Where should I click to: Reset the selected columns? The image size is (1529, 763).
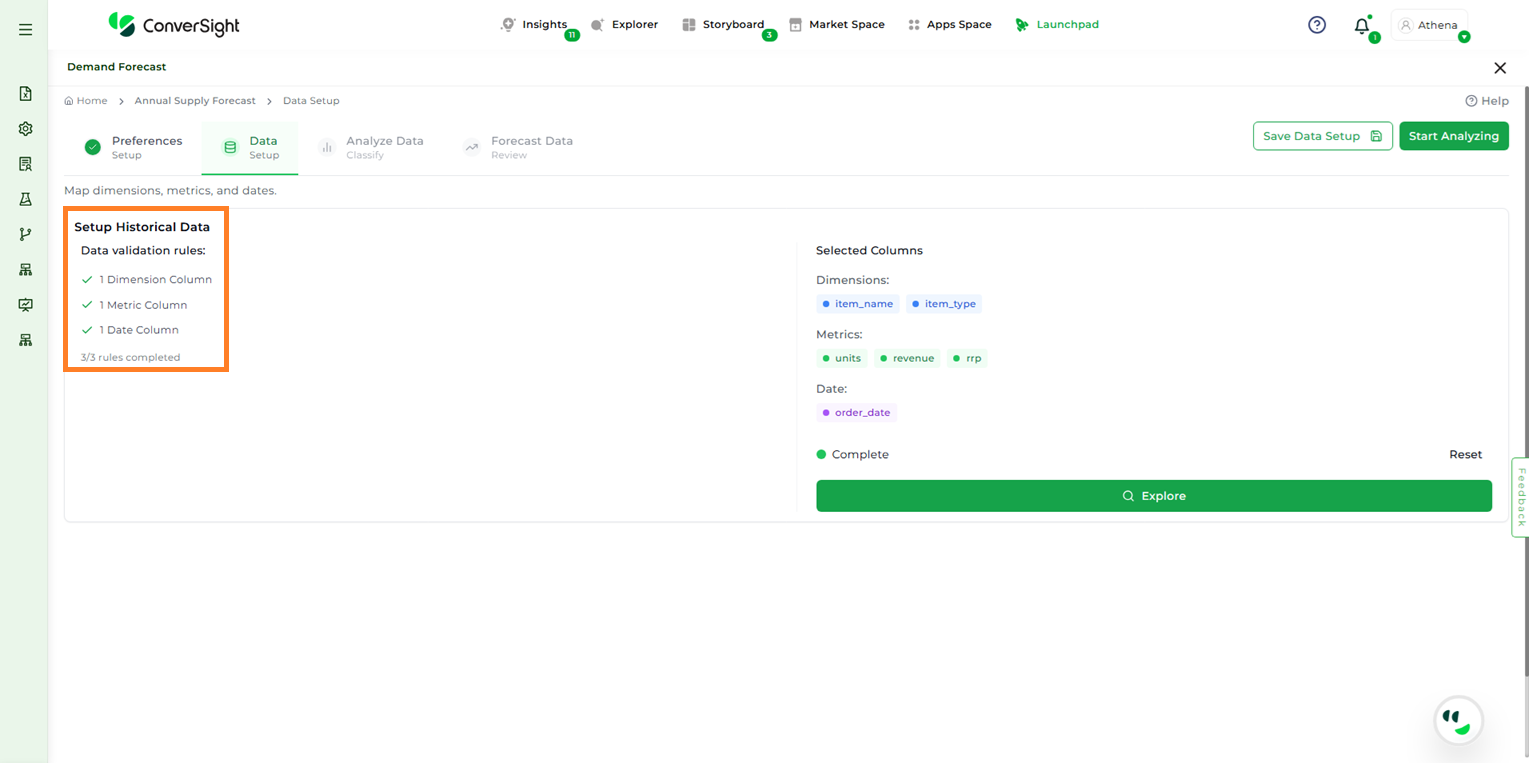(x=1465, y=454)
